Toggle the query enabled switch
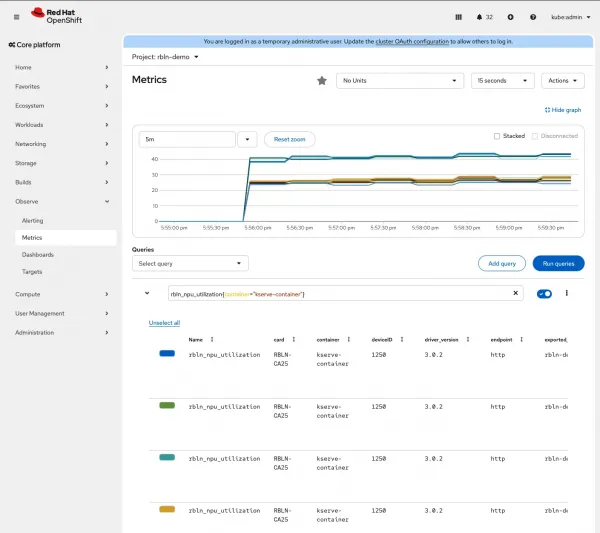The height and width of the screenshot is (533, 600). (x=544, y=293)
